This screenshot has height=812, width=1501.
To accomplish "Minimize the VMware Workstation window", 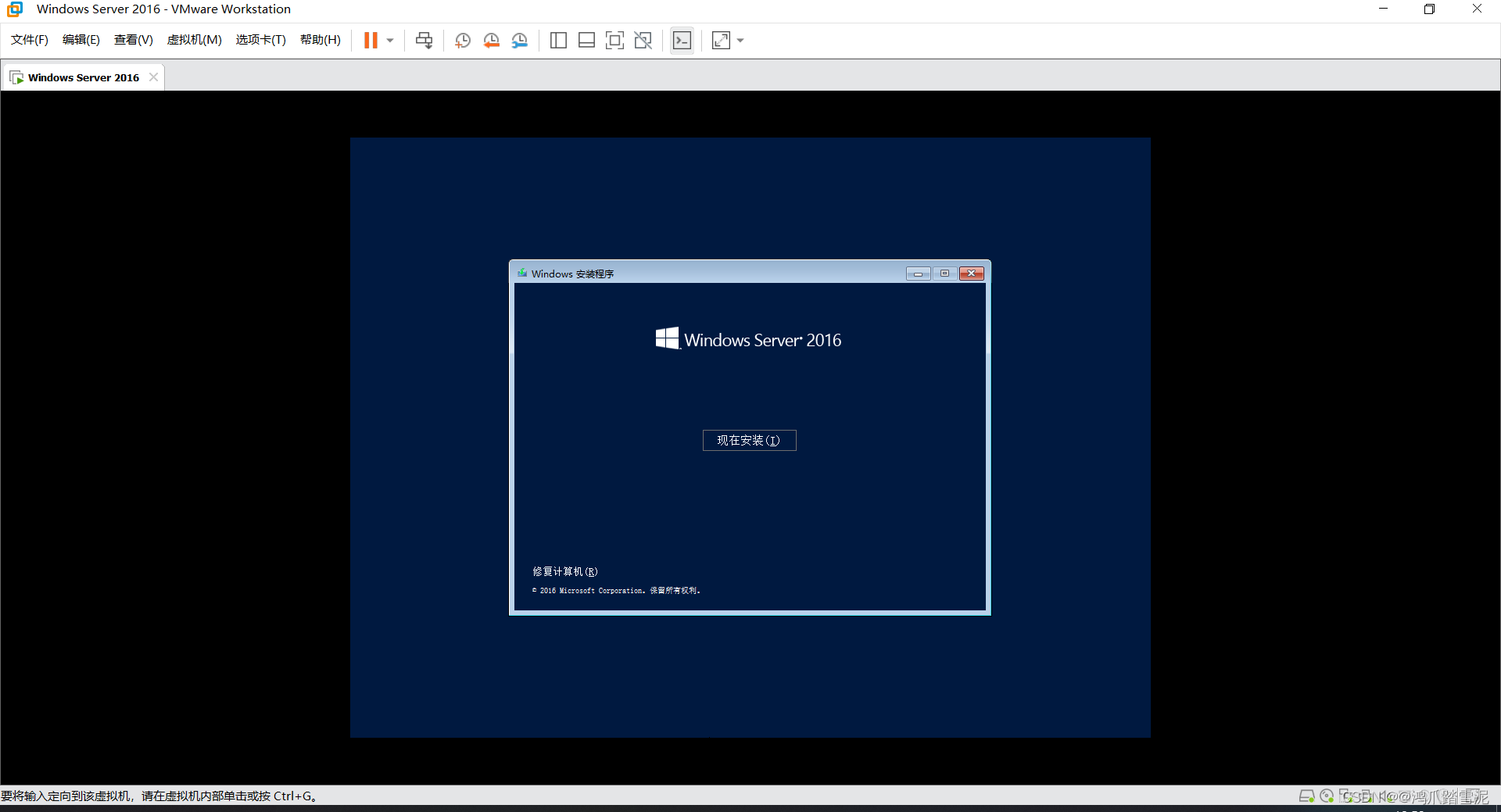I will [1383, 9].
